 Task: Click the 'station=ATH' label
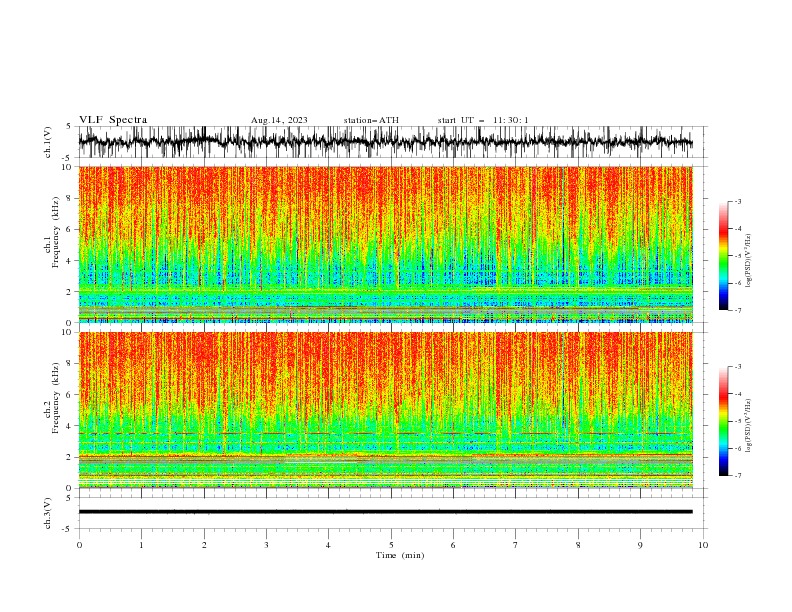click(371, 120)
